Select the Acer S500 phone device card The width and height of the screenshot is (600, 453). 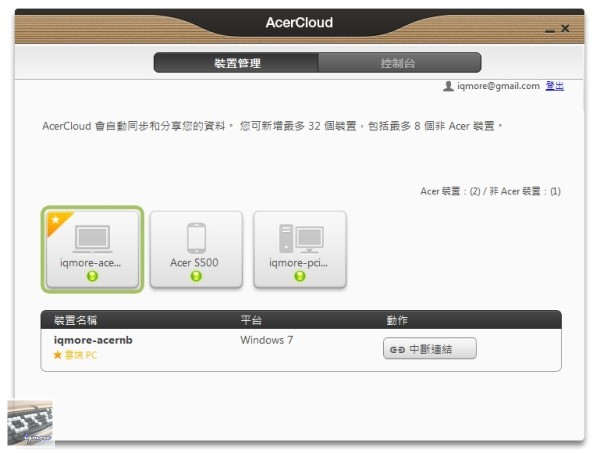(196, 249)
